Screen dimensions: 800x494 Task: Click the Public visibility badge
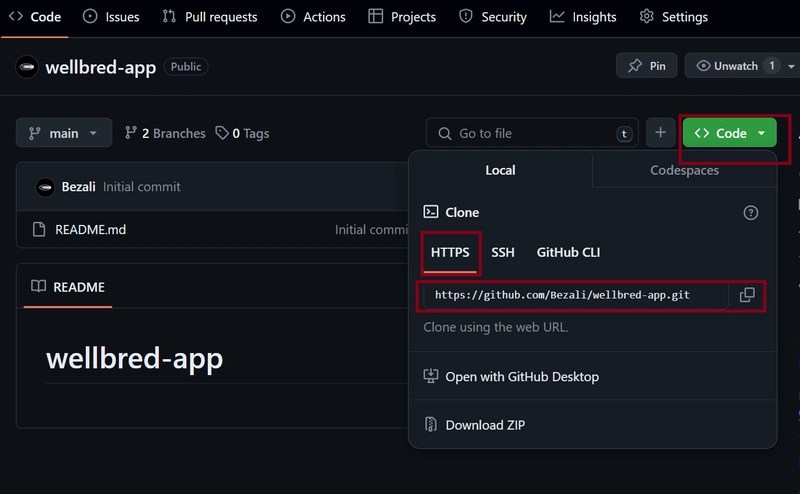pos(186,66)
